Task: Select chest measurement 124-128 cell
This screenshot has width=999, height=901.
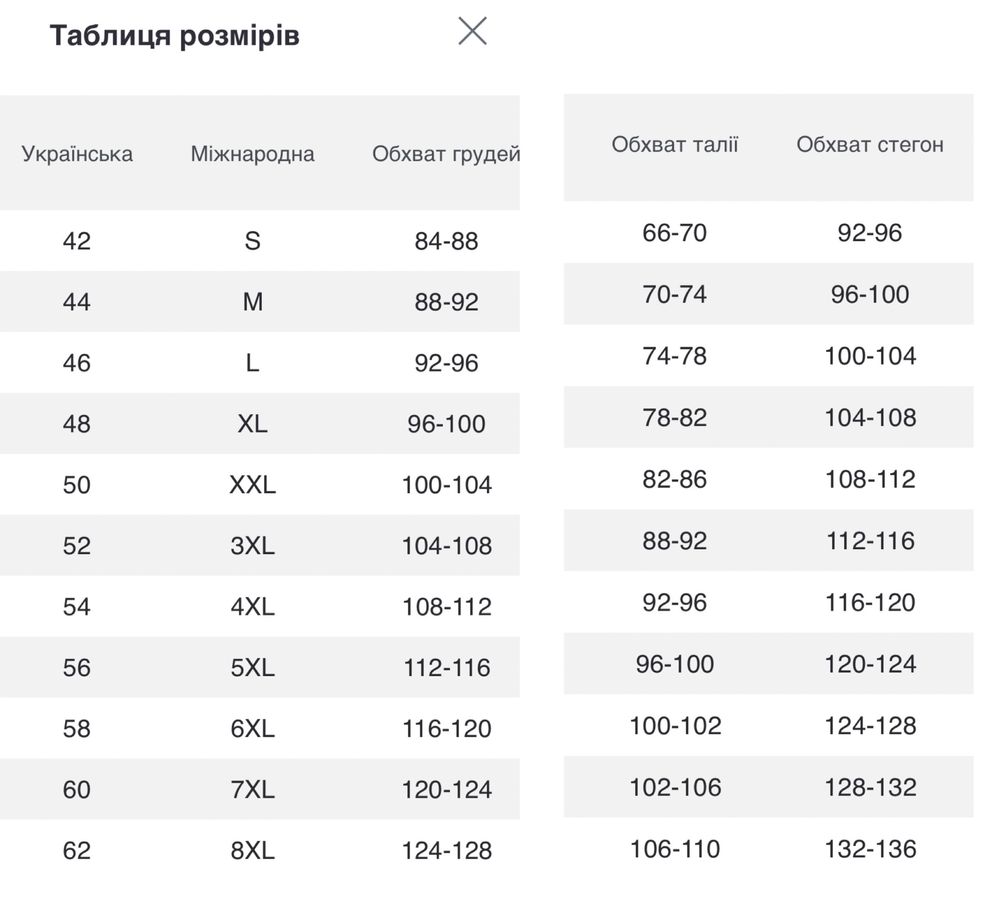Action: click(447, 850)
